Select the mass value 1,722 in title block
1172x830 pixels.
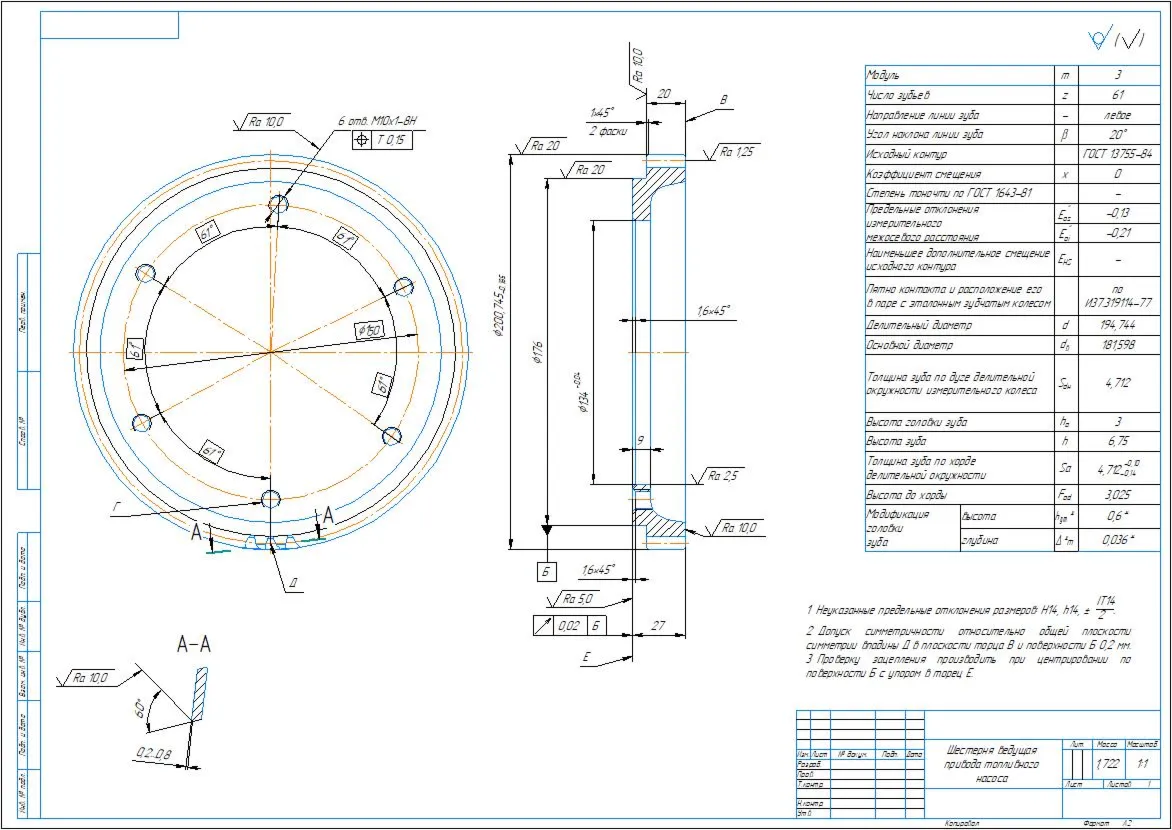[1108, 765]
